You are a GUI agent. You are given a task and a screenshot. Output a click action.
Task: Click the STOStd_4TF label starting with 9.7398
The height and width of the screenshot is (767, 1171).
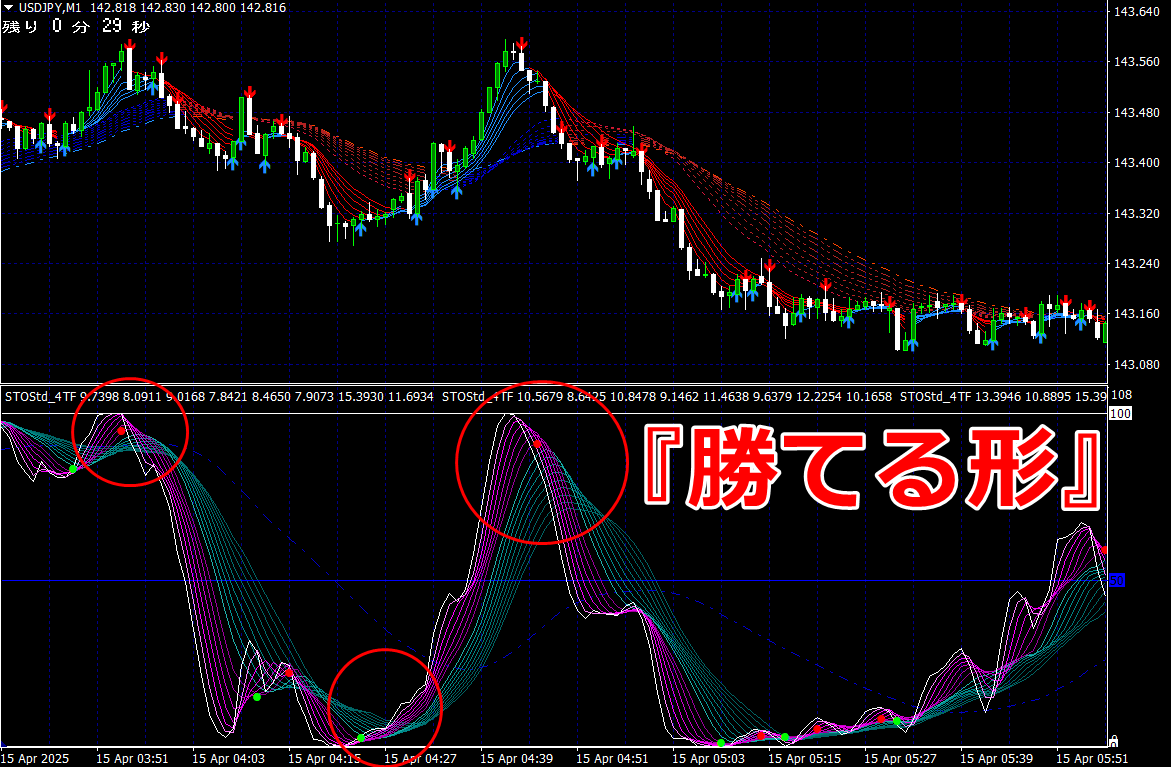tap(219, 397)
